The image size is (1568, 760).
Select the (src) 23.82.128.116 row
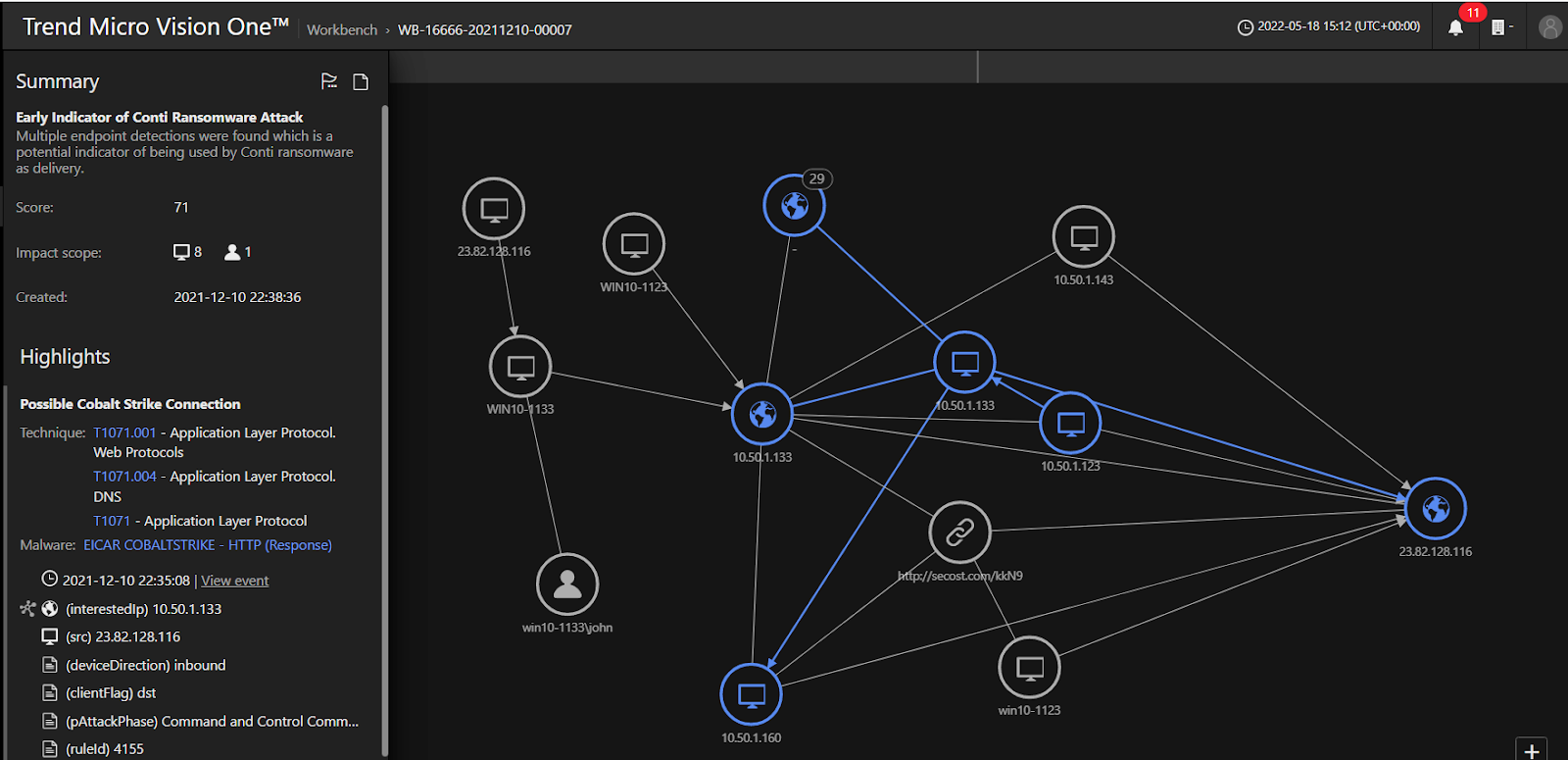[x=122, y=636]
